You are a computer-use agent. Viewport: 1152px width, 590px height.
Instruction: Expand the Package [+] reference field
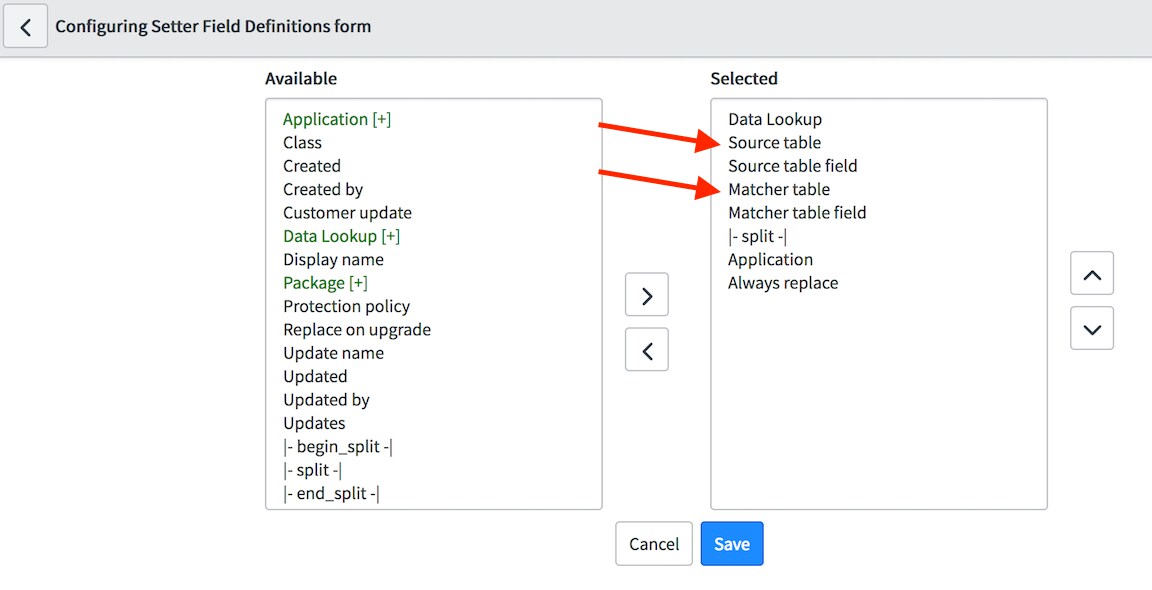[325, 283]
